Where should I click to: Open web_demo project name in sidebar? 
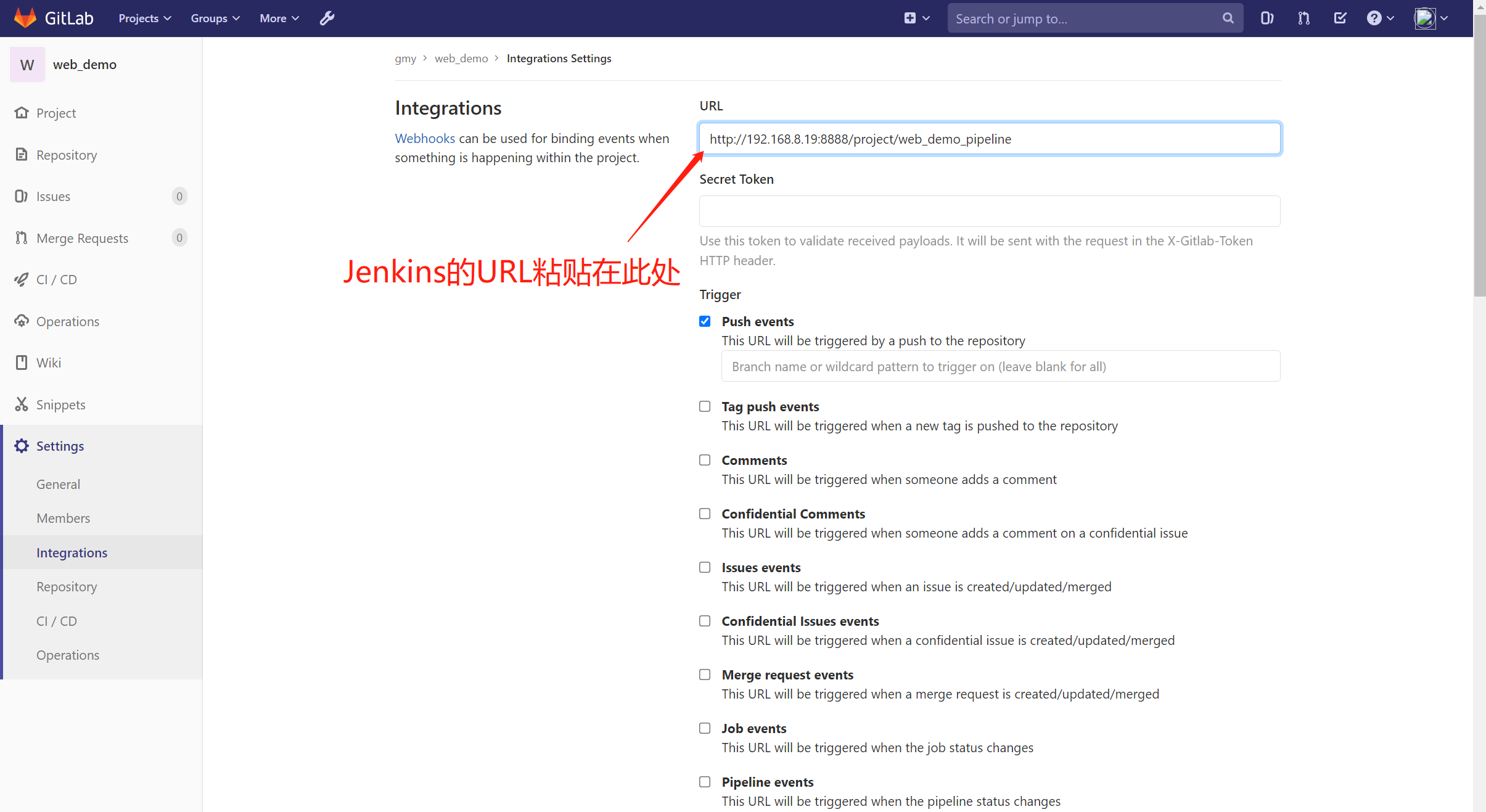tap(84, 64)
